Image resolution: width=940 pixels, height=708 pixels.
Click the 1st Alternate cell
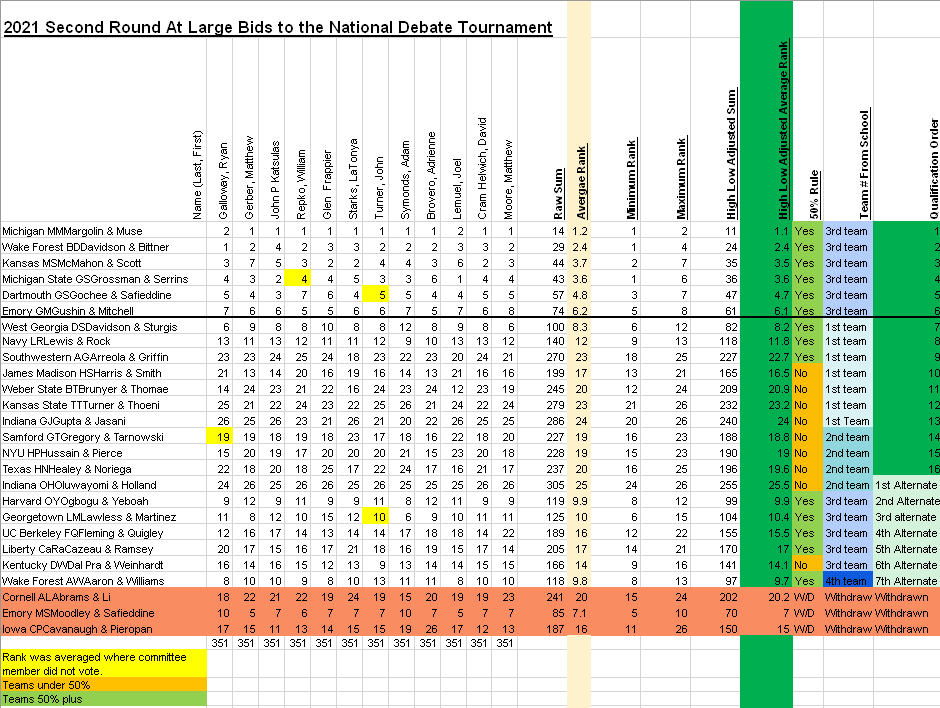(x=906, y=485)
